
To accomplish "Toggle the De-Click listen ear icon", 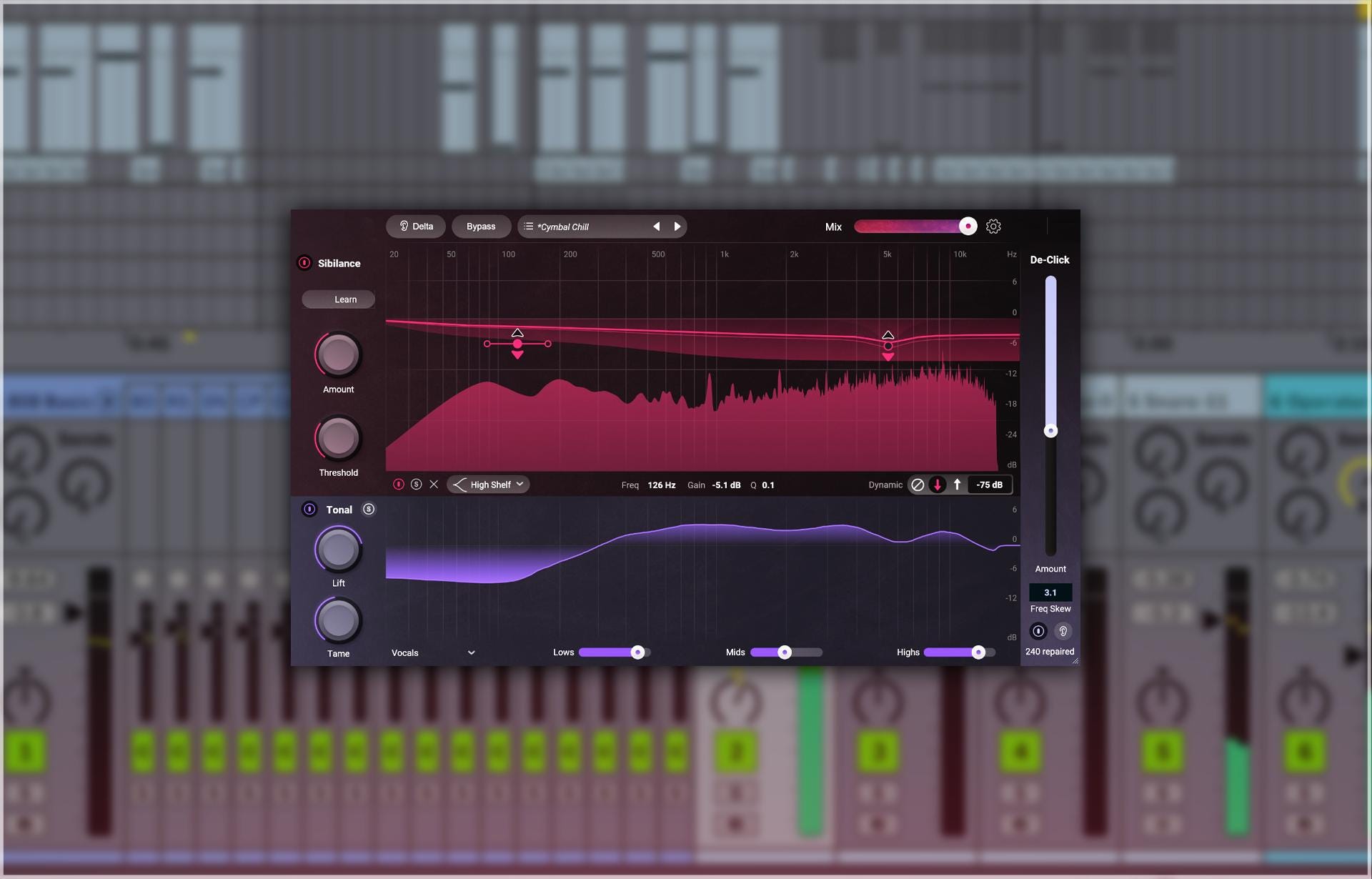I will (x=1063, y=631).
